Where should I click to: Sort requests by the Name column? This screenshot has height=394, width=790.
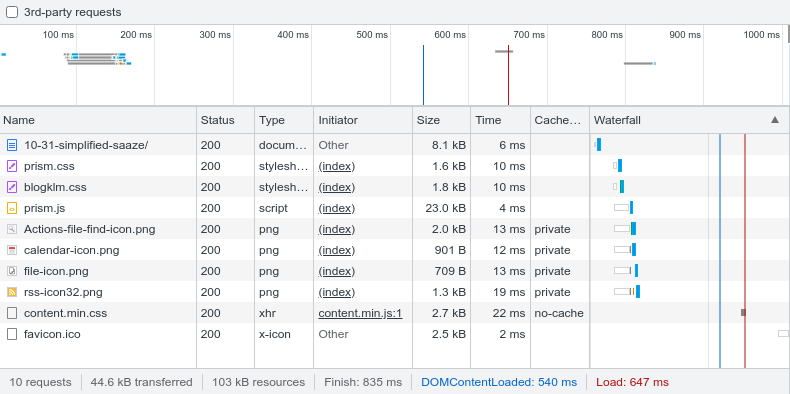point(98,120)
